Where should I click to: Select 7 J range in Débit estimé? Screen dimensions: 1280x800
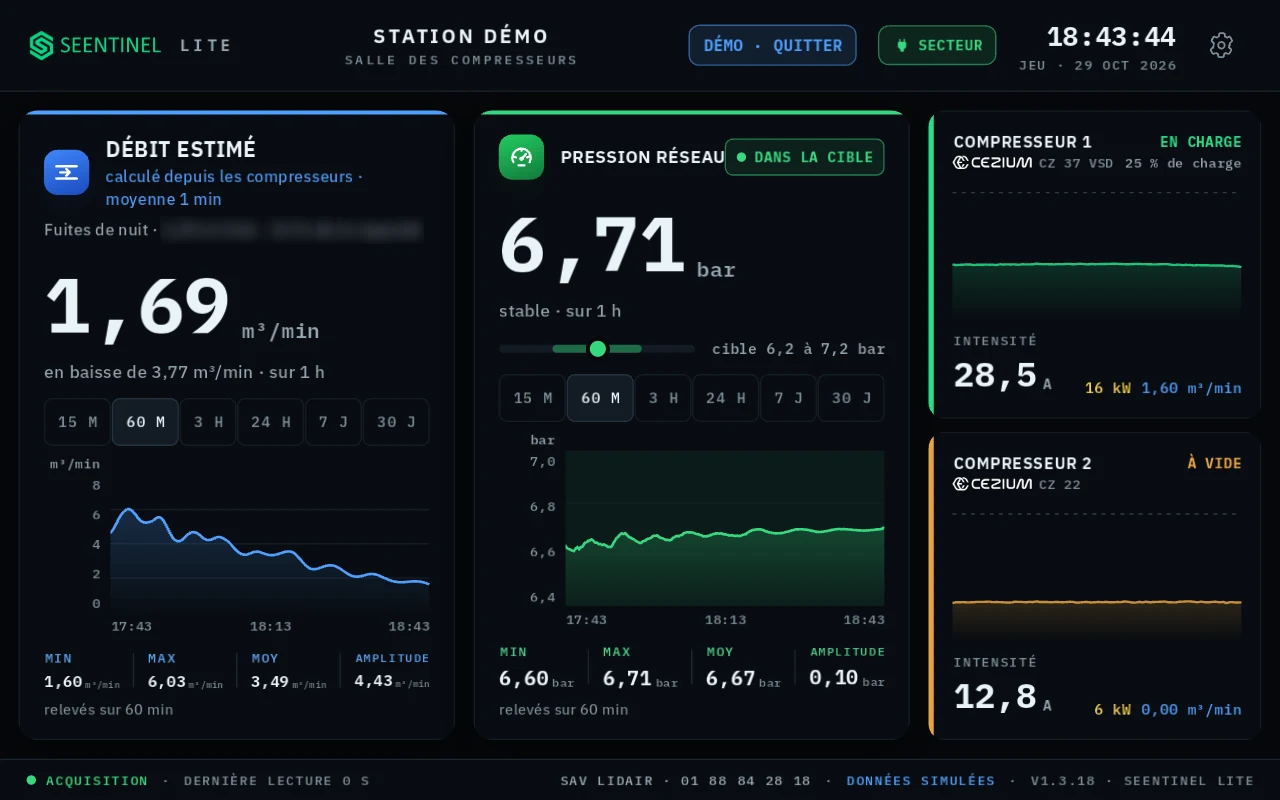[333, 422]
